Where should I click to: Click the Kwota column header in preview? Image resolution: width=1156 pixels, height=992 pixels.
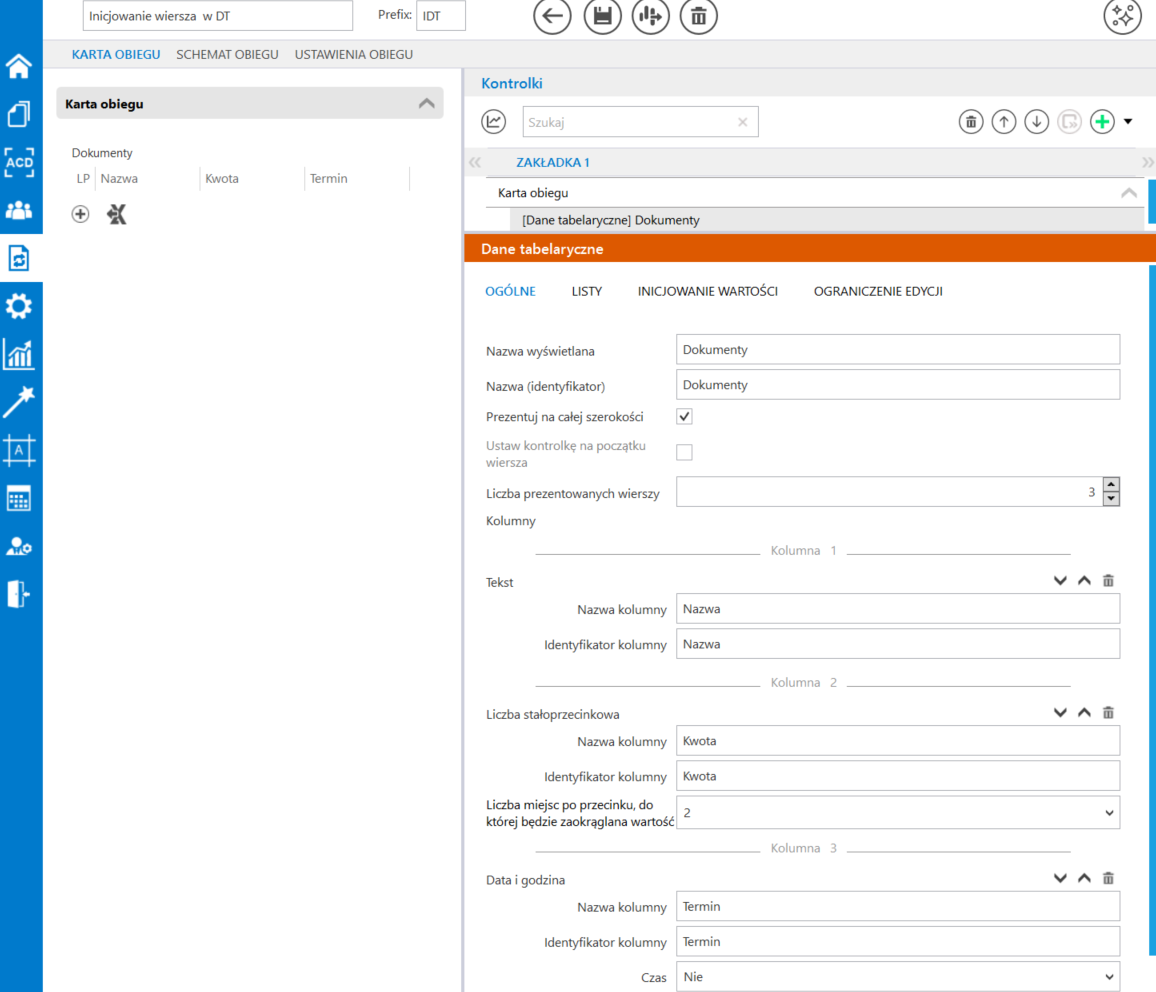(x=222, y=178)
